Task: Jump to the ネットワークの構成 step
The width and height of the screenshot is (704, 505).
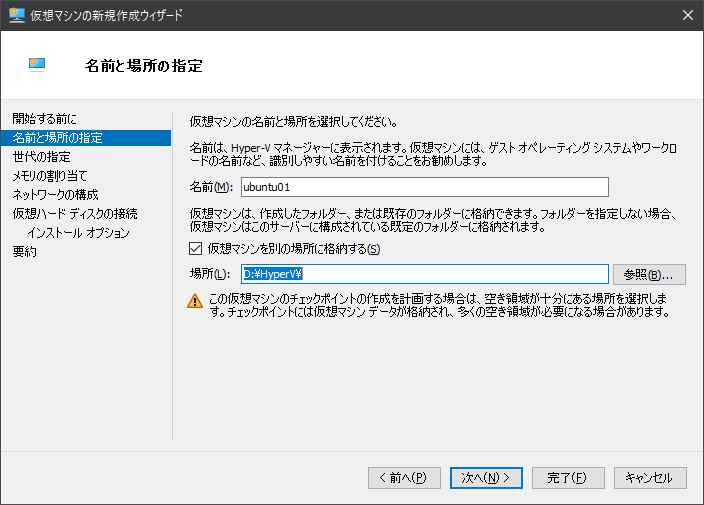Action: click(55, 194)
